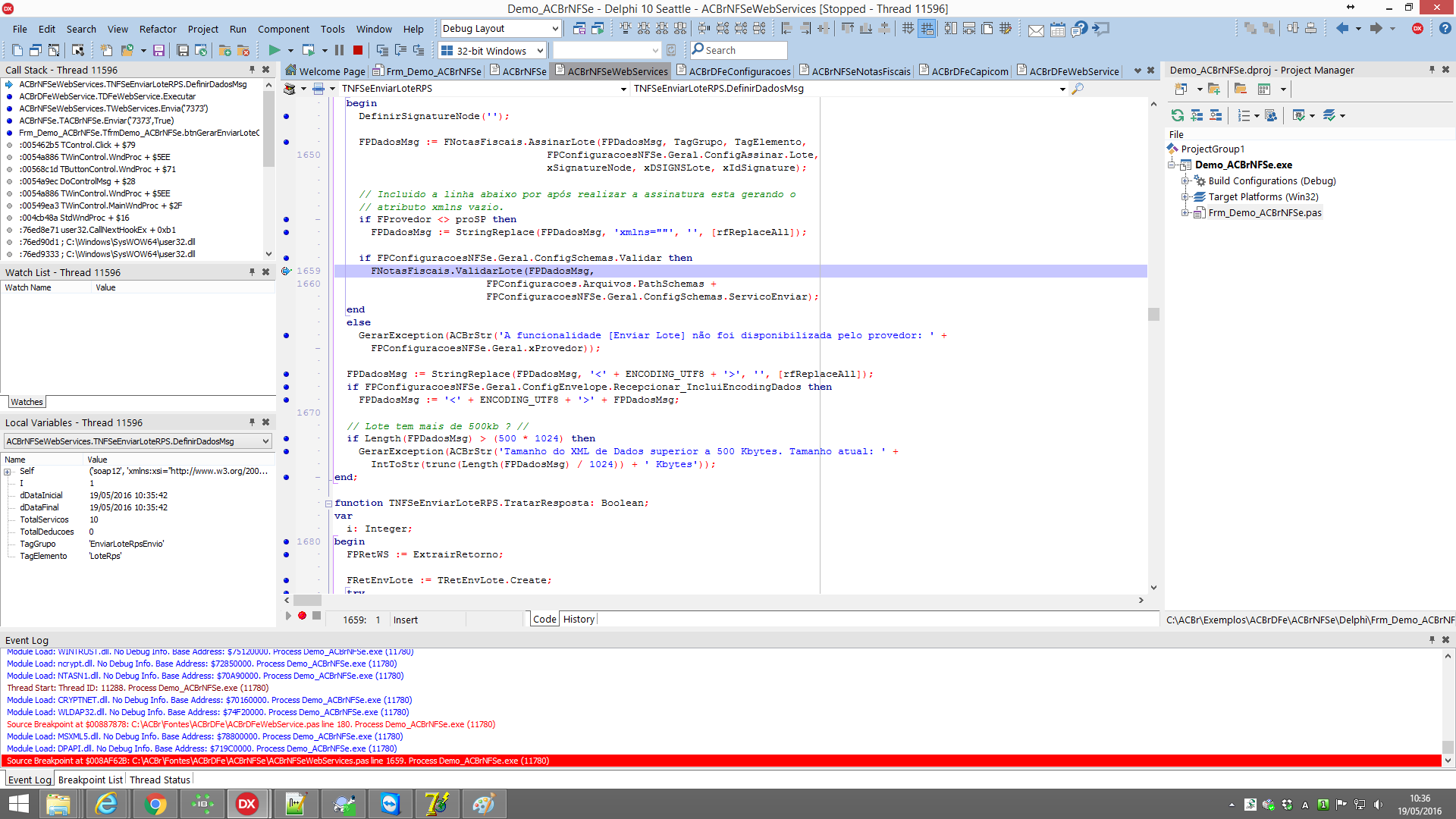
Task: Open the blue Help question icon
Action: tap(1445, 28)
